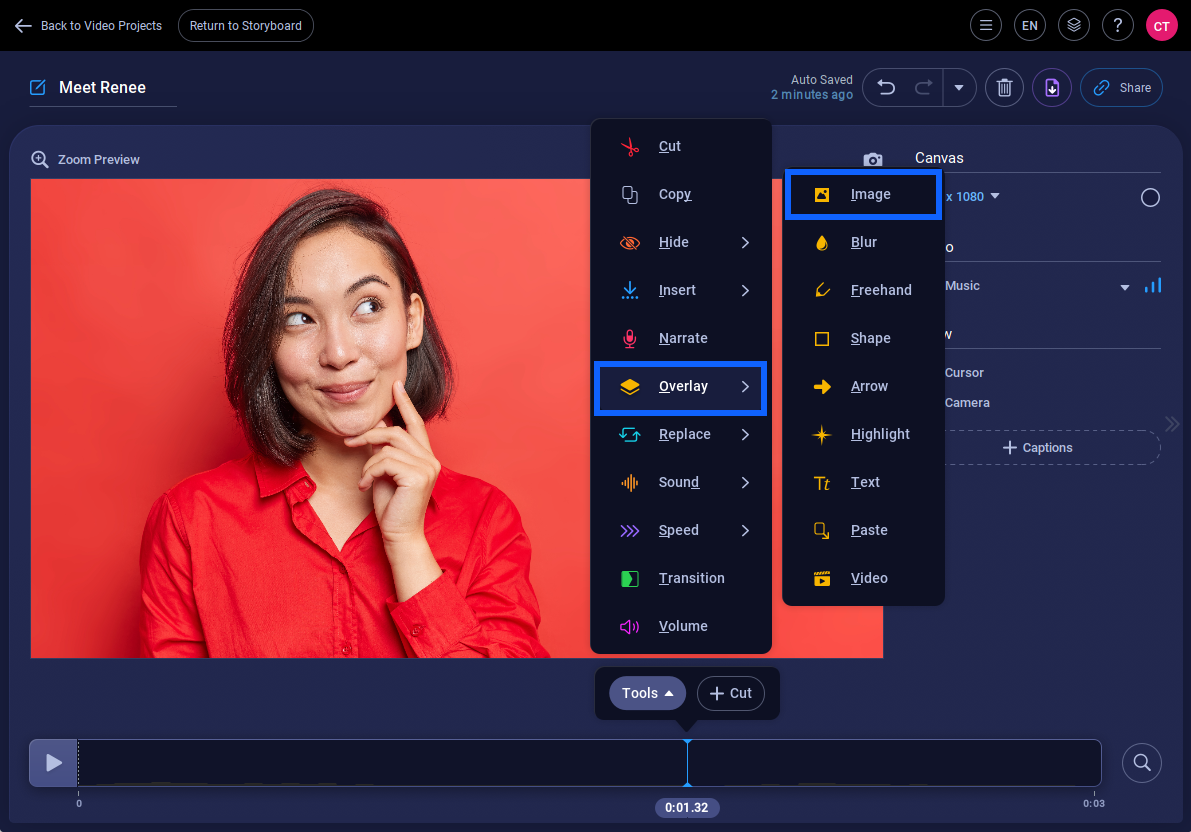Click the undo arrow icon
Viewport: 1191px width, 832px height.
tap(885, 88)
